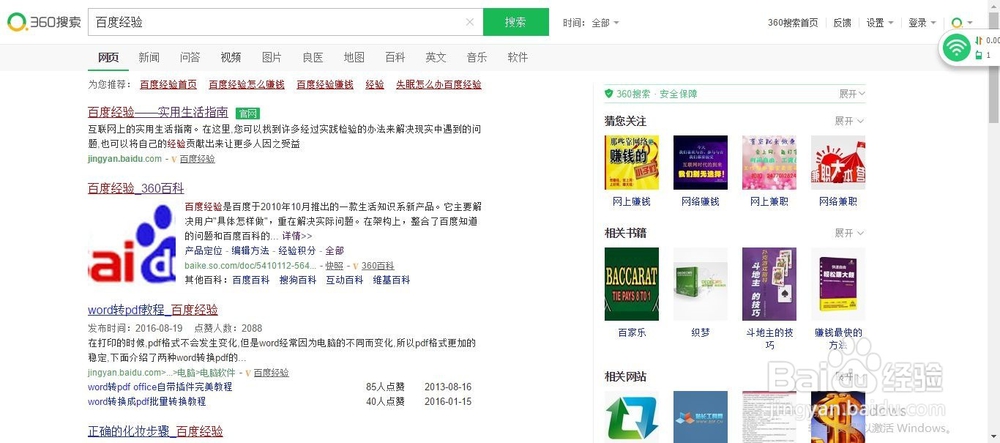Switch to the 地图 tab
This screenshot has width=1000, height=443.
[x=354, y=57]
